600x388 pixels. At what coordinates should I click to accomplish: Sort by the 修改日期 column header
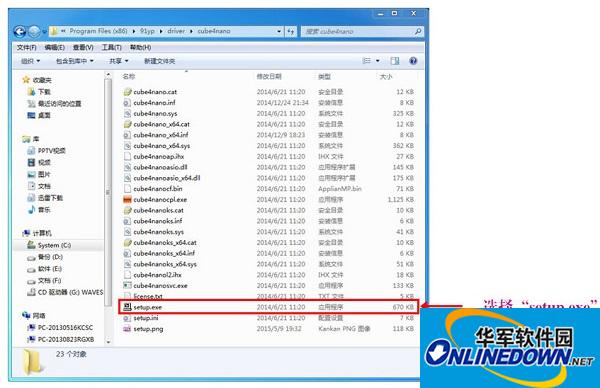click(x=269, y=77)
